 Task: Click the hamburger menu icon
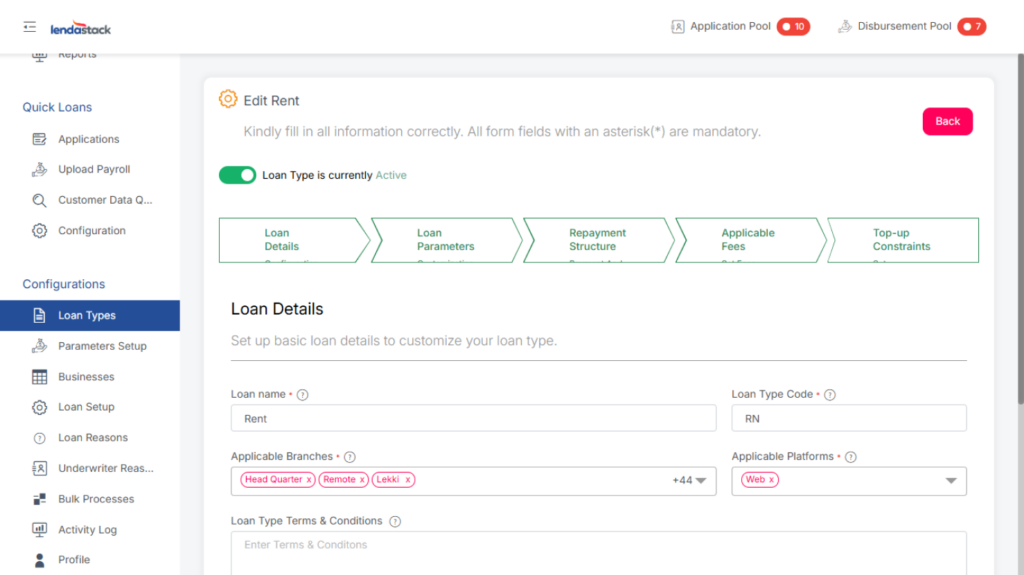click(29, 27)
